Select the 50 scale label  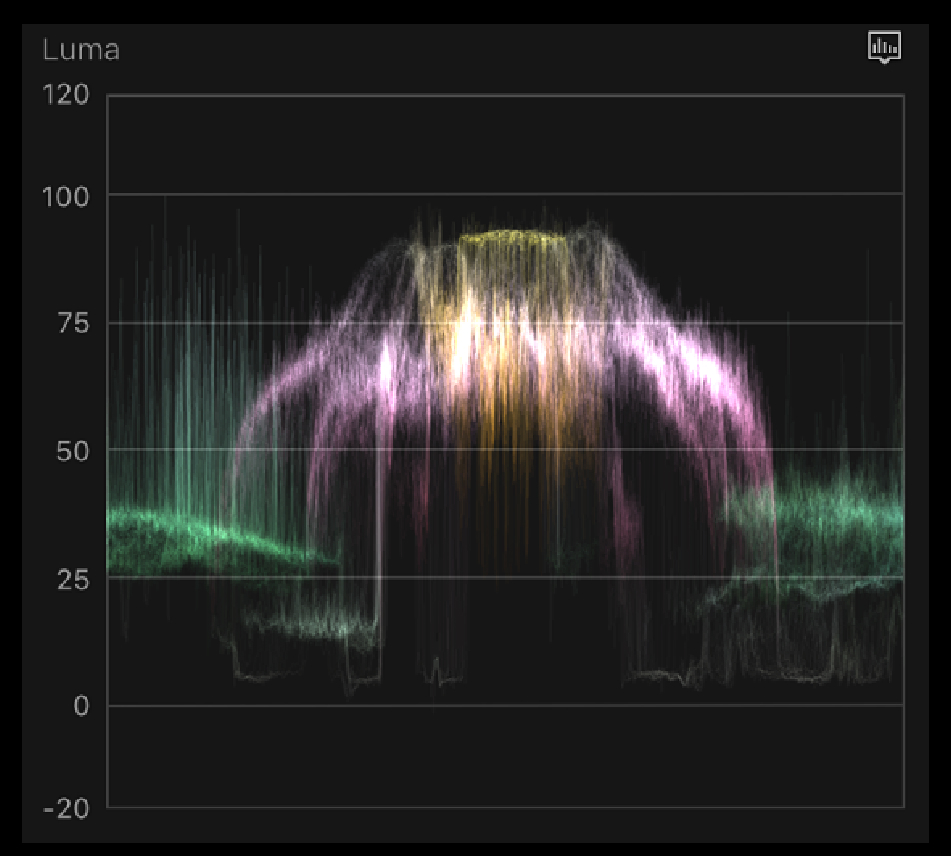72,450
